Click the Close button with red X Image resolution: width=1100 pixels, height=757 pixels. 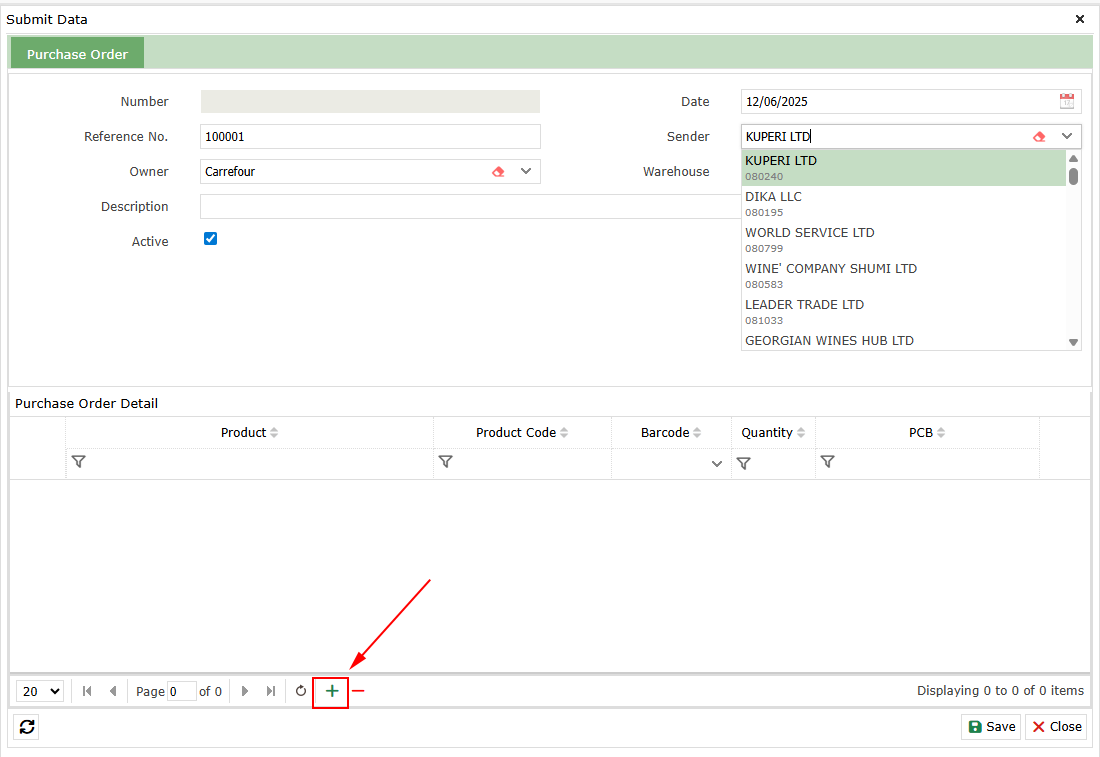1056,727
